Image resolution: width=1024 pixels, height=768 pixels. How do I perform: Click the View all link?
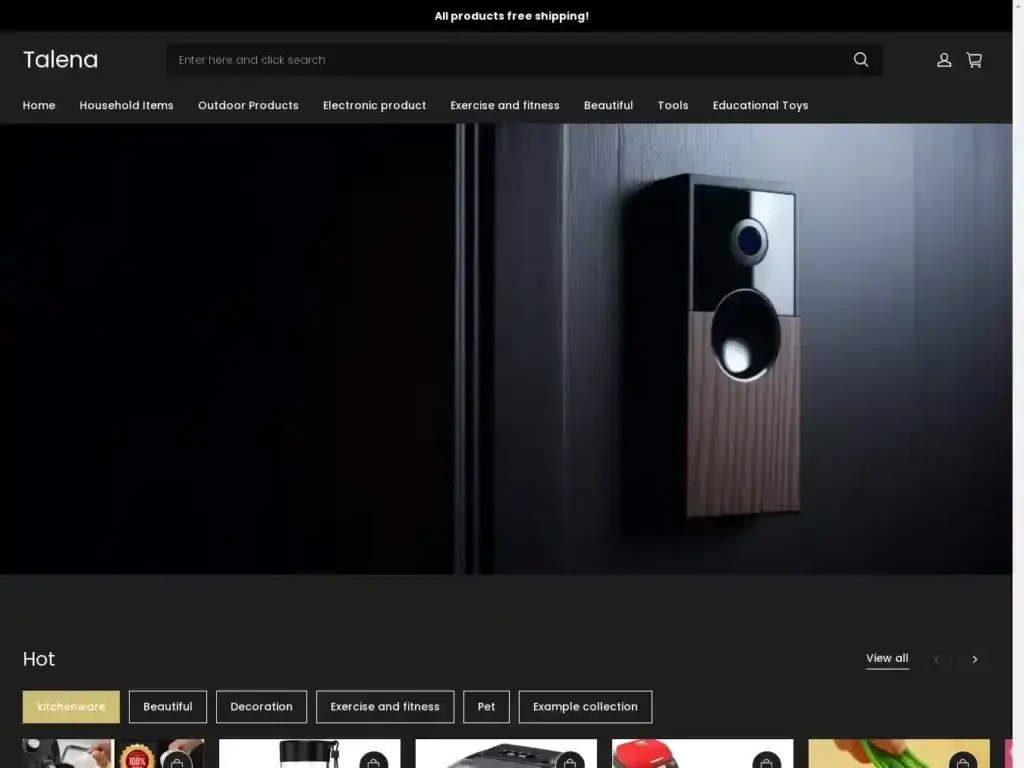pyautogui.click(x=887, y=658)
